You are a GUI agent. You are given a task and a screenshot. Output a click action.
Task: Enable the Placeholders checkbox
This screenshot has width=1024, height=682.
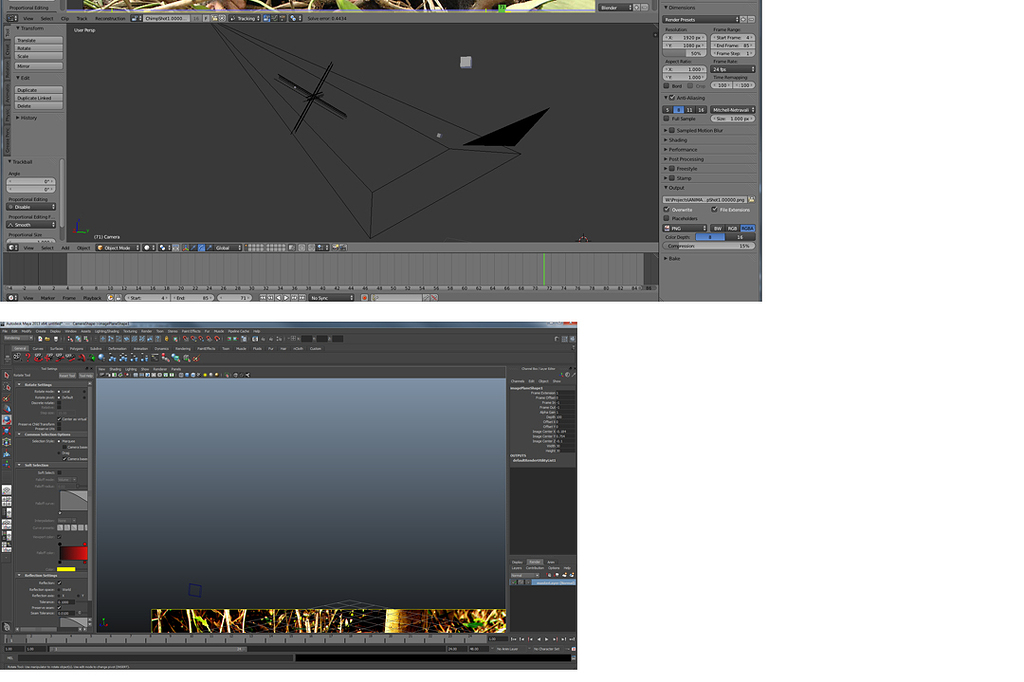[667, 218]
